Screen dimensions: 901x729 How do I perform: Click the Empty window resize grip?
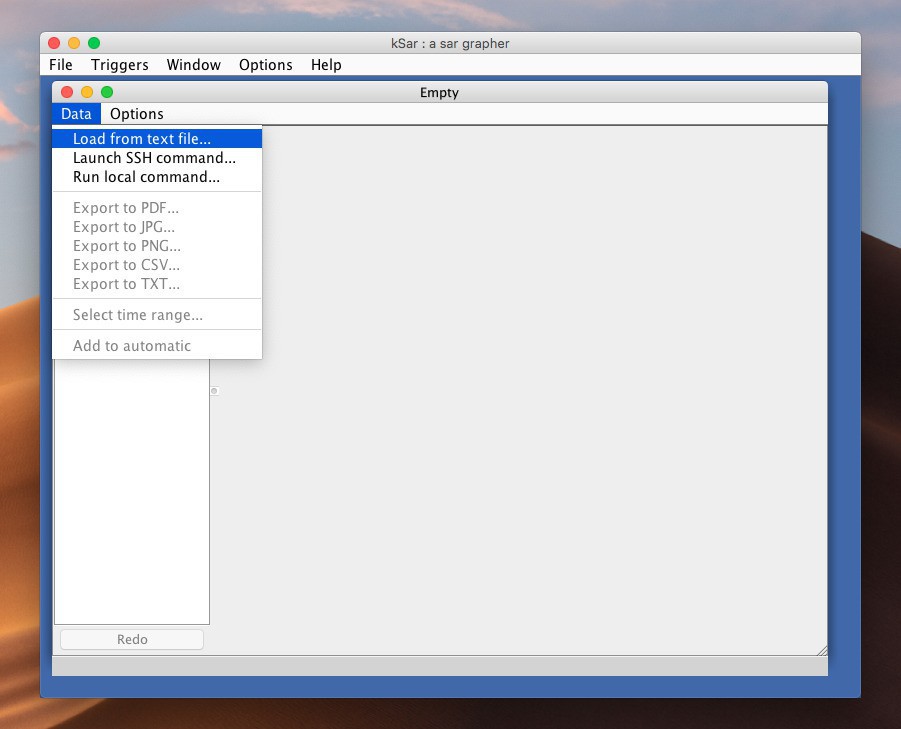coord(822,650)
